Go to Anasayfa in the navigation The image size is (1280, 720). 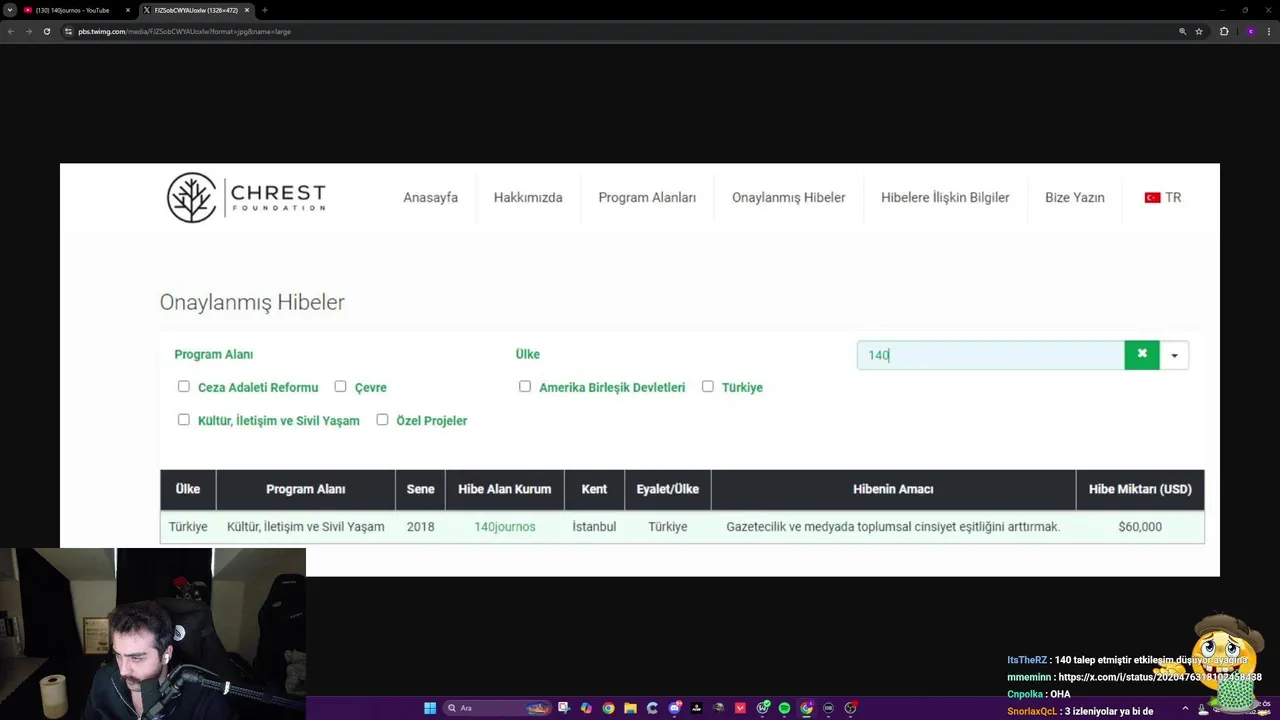[x=430, y=198]
